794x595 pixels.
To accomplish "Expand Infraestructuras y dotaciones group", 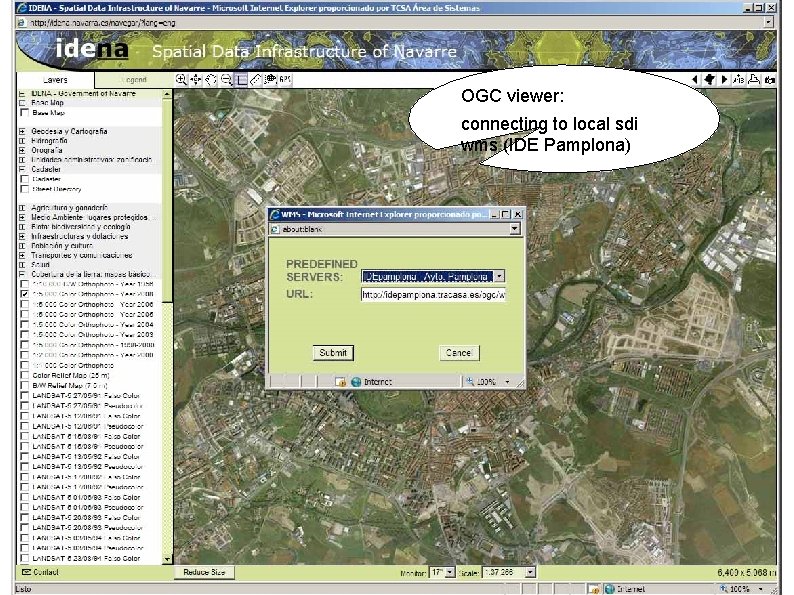I will (22, 236).
